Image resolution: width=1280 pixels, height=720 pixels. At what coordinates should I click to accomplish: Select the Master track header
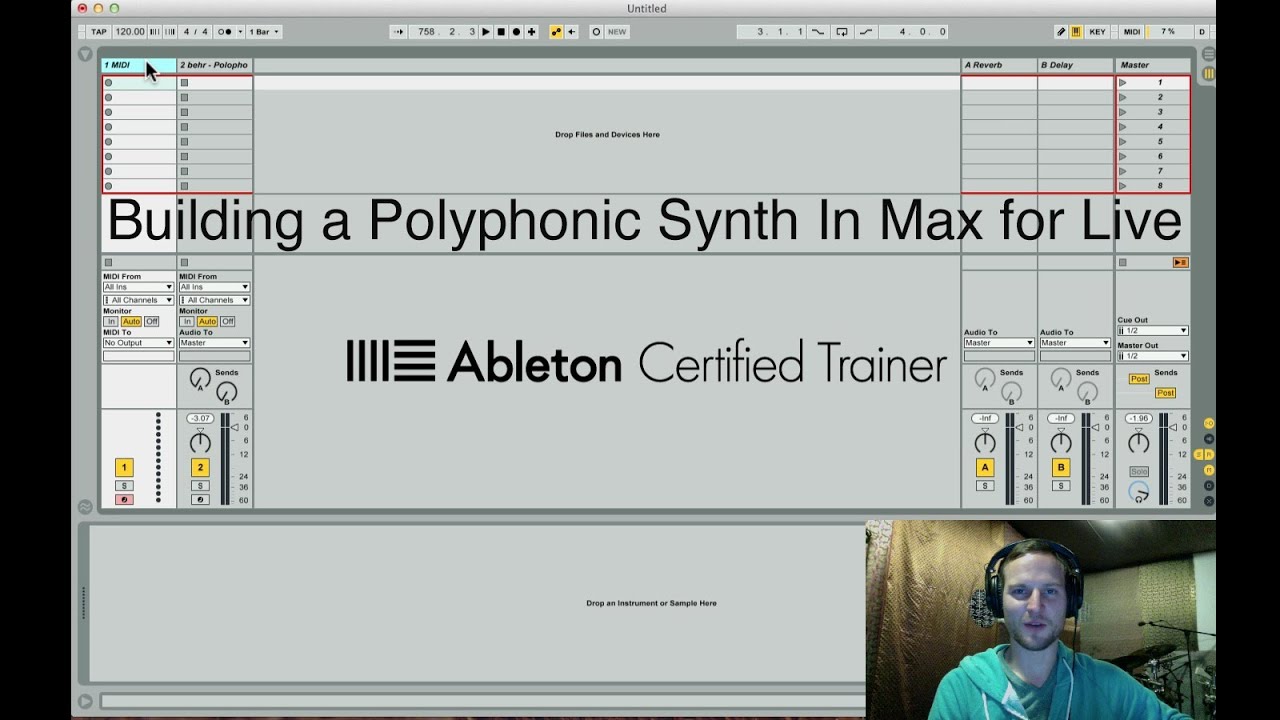click(x=1153, y=65)
